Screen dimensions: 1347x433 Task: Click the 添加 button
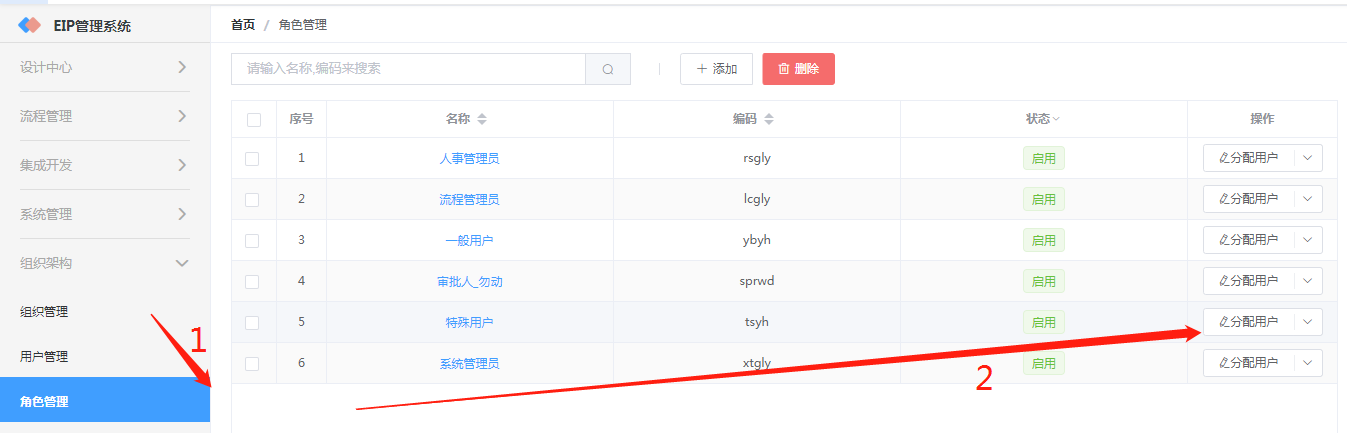[x=716, y=69]
